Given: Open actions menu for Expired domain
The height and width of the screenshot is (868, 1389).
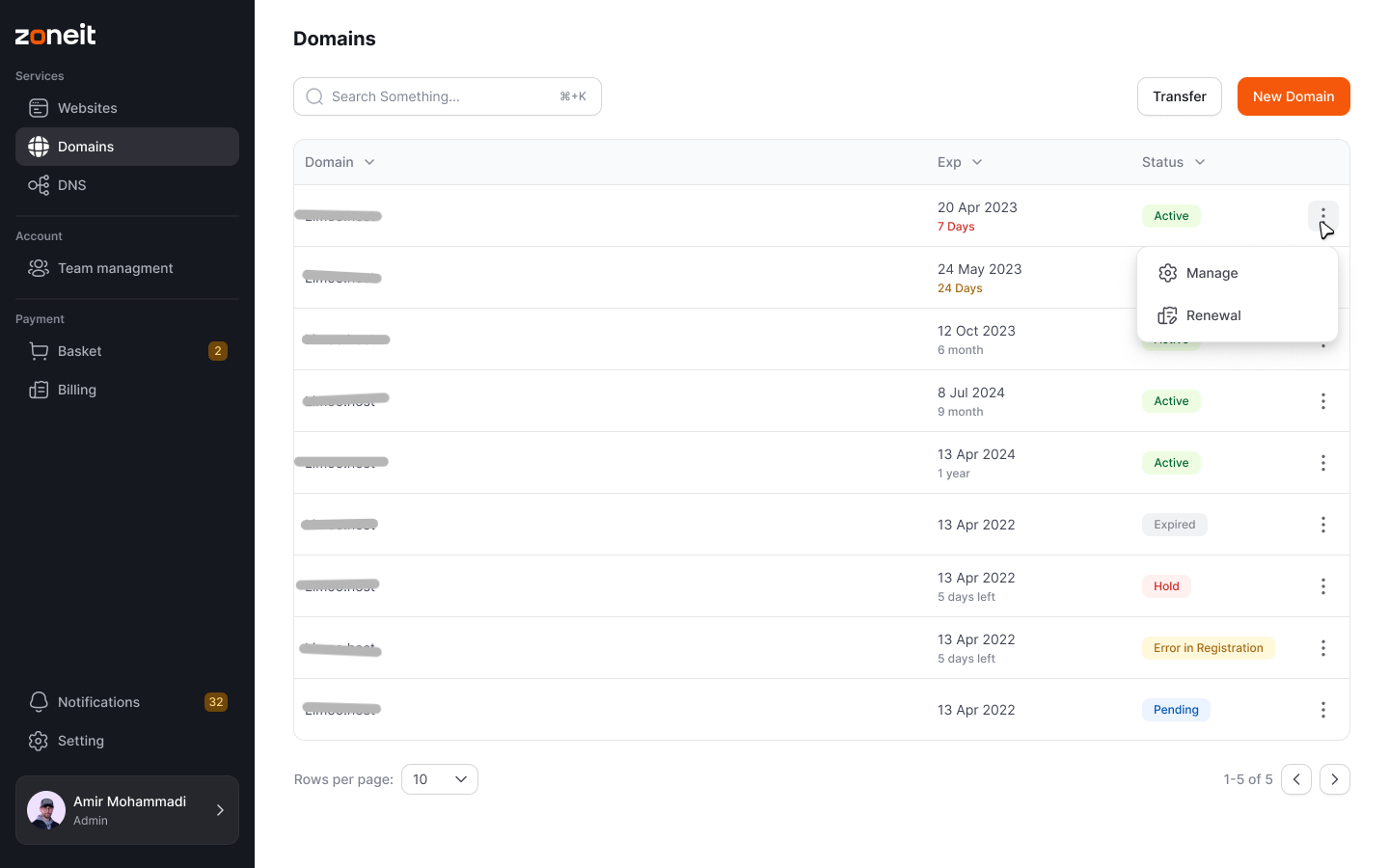Looking at the screenshot, I should 1323,525.
